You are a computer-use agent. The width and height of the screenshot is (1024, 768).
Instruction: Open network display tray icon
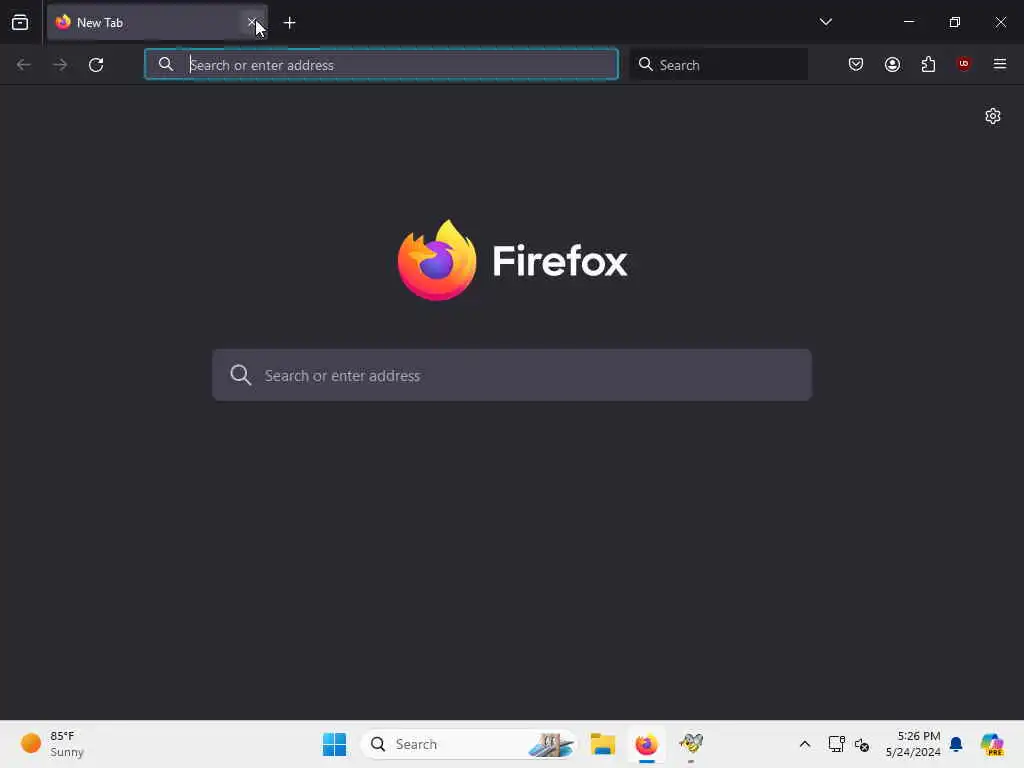point(836,744)
